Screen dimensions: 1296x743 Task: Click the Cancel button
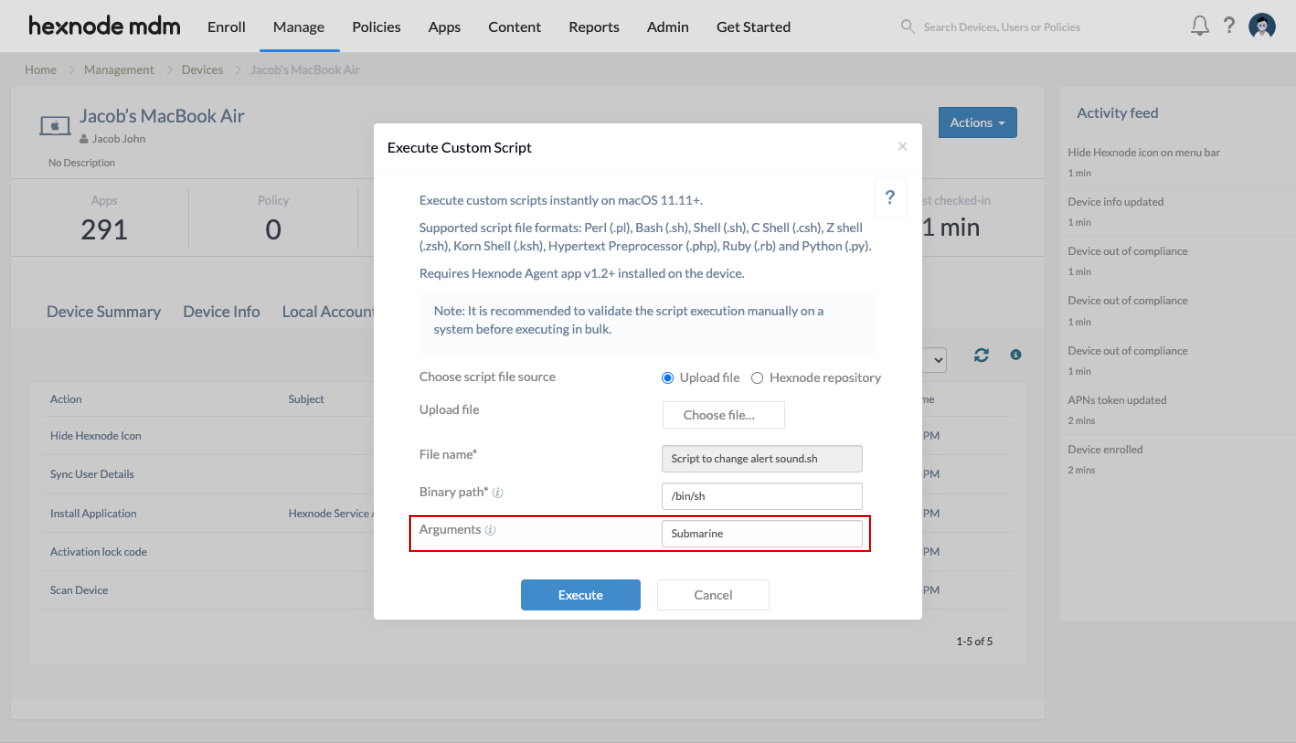[x=713, y=595]
